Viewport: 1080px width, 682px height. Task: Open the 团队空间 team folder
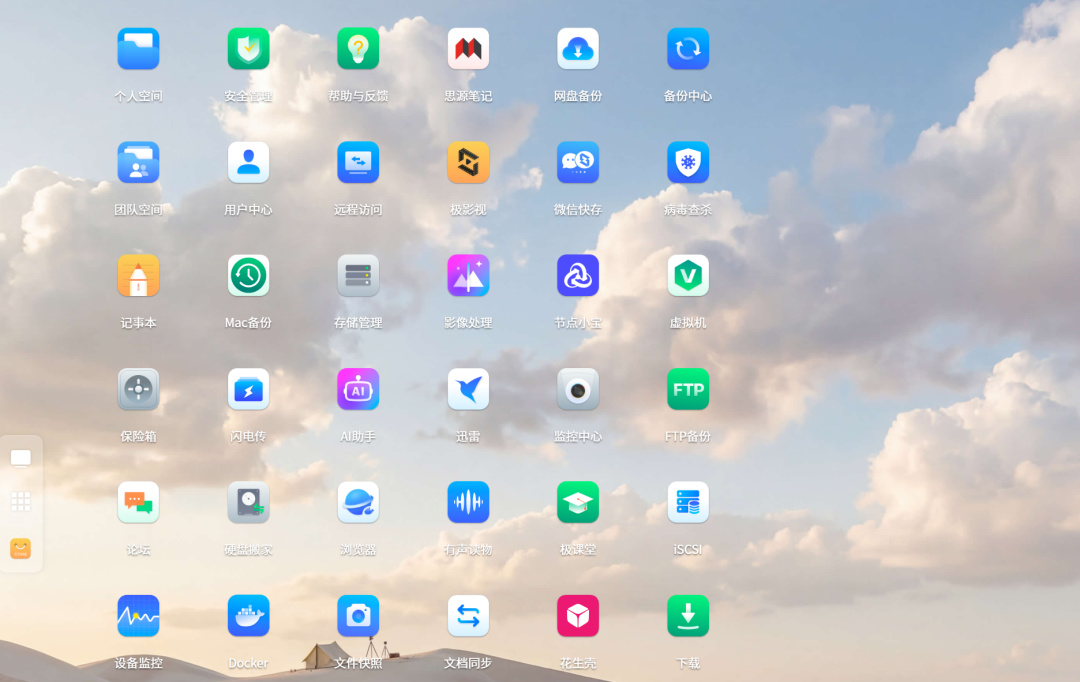pos(138,163)
